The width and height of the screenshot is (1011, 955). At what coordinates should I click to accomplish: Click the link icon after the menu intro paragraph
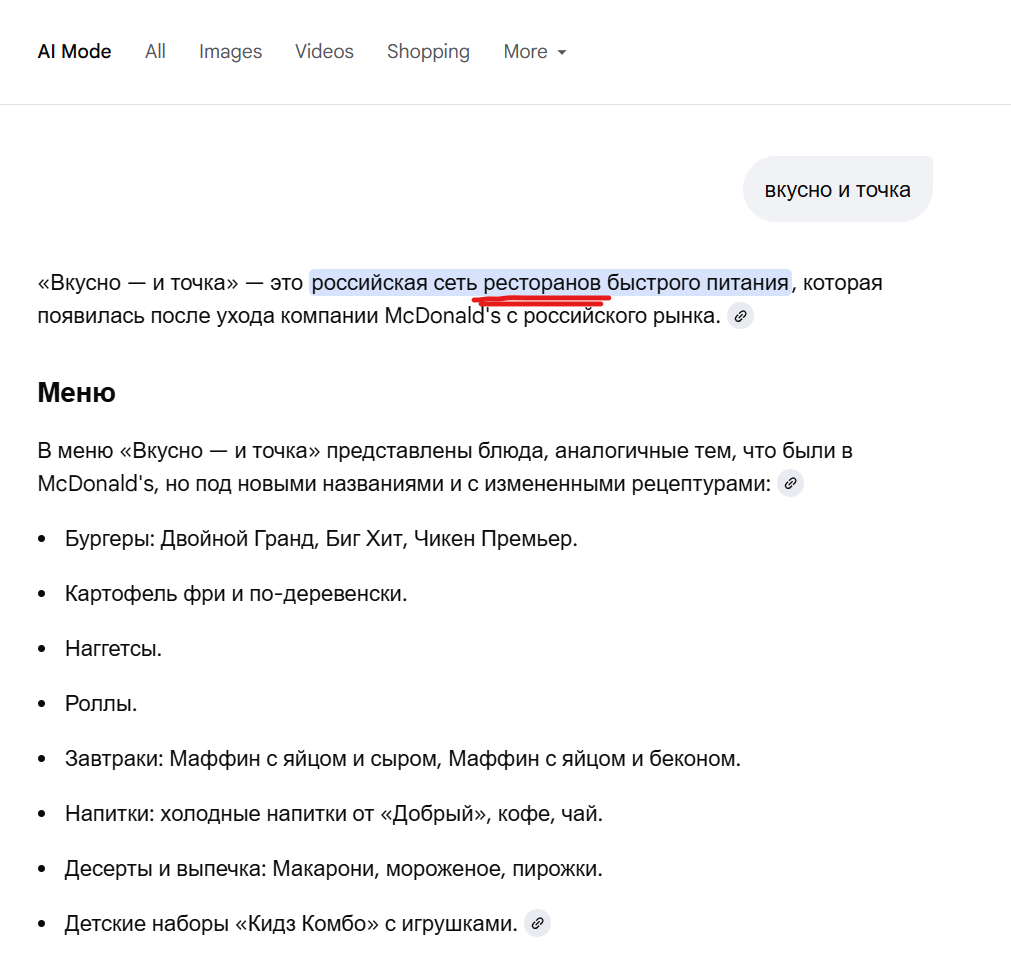pyautogui.click(x=790, y=484)
